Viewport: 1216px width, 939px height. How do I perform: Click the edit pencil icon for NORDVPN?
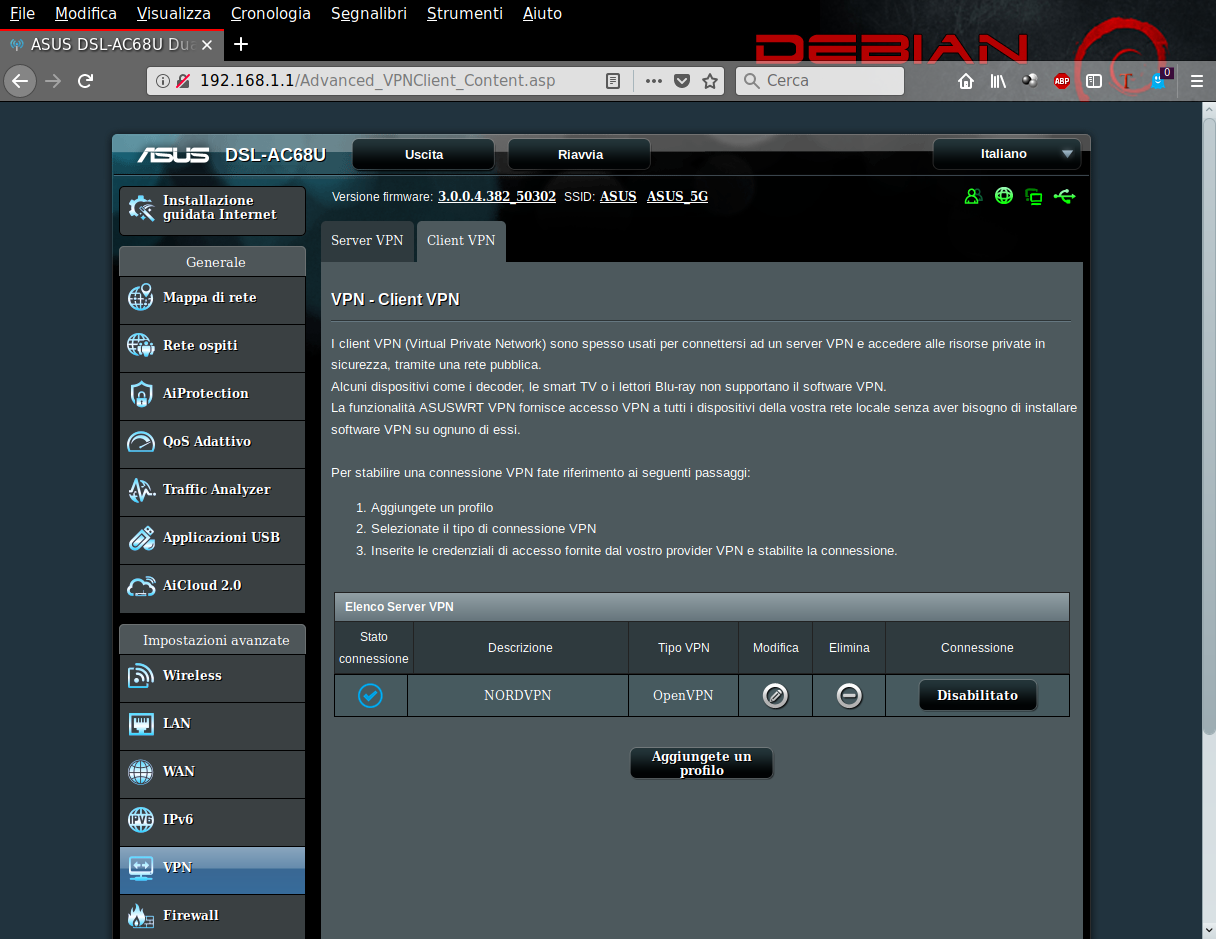point(775,696)
